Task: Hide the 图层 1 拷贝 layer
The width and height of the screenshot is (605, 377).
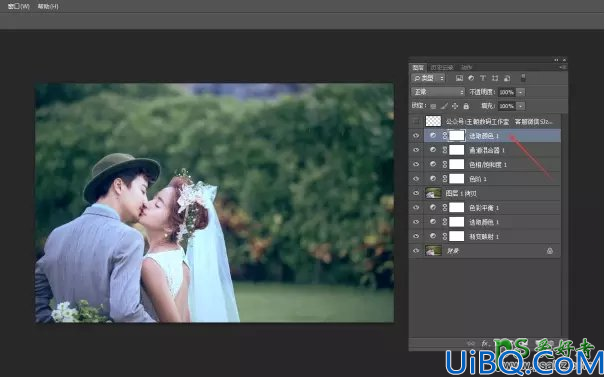Action: click(416, 193)
